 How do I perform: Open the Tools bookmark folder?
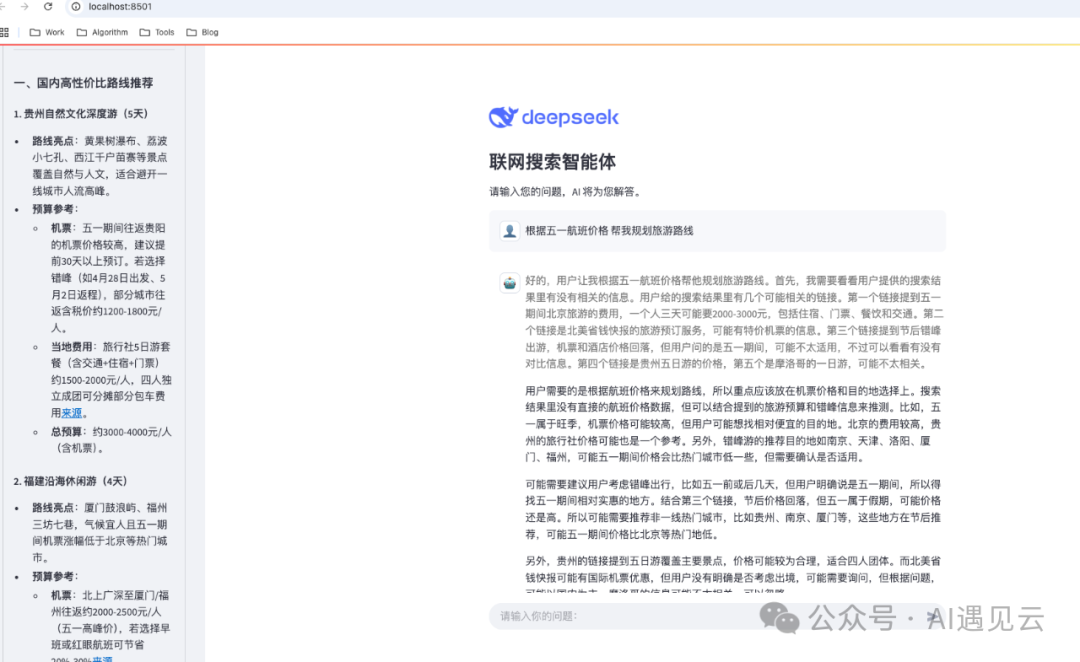click(x=157, y=32)
